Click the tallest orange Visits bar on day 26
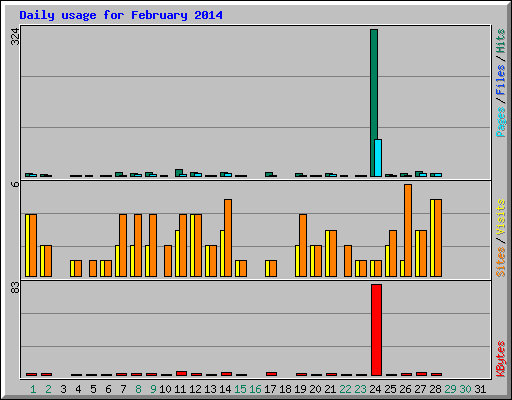 click(408, 230)
